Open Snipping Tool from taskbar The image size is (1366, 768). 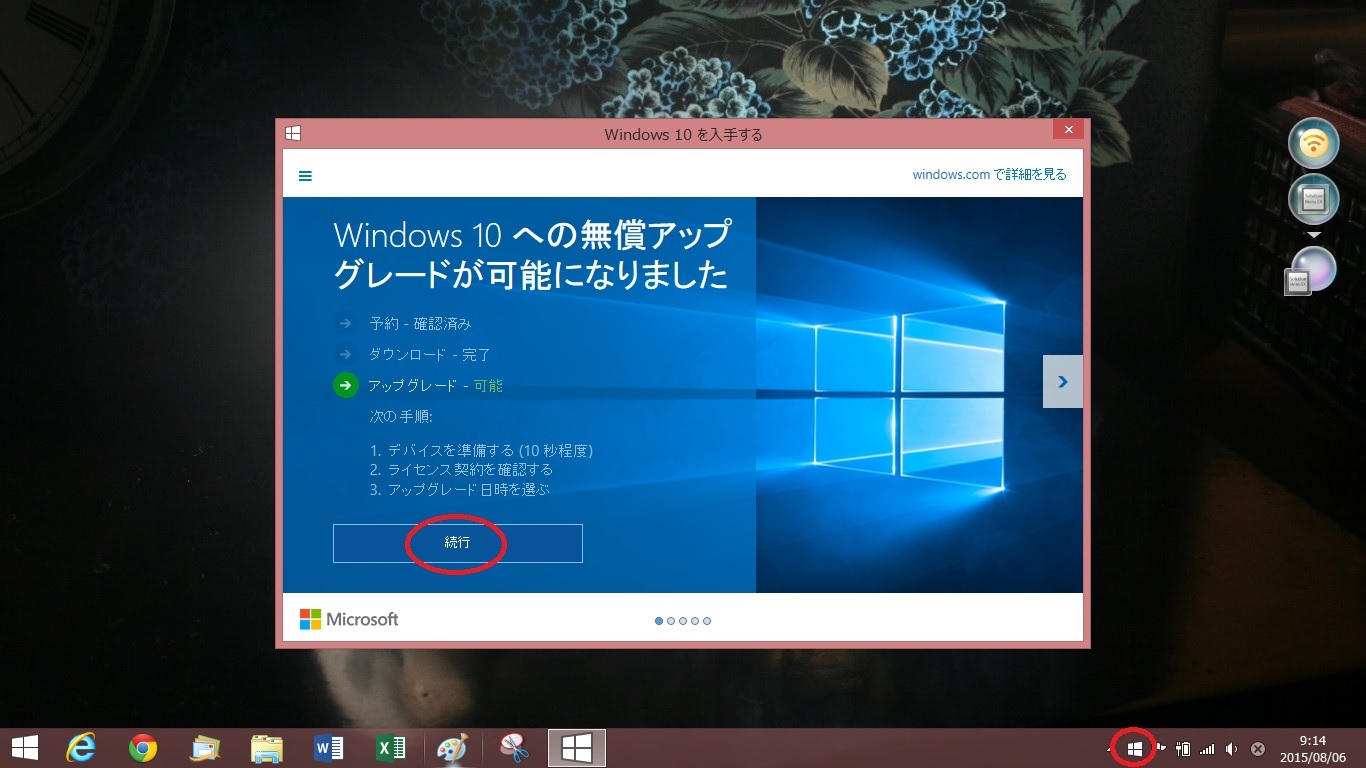coord(514,748)
